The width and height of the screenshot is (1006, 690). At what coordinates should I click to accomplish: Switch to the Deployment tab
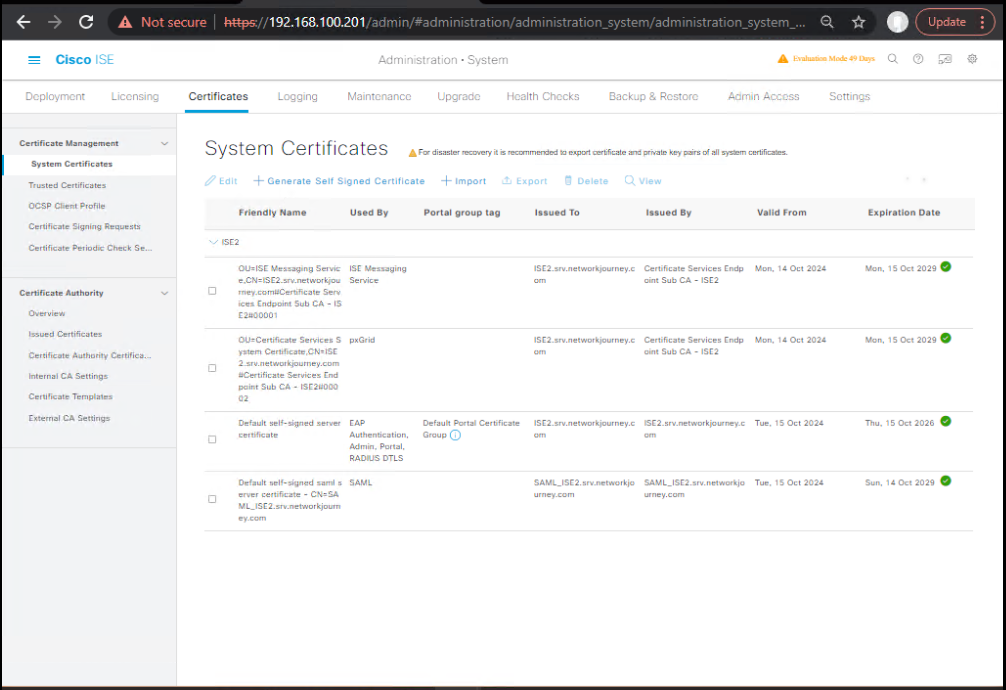pyautogui.click(x=55, y=96)
